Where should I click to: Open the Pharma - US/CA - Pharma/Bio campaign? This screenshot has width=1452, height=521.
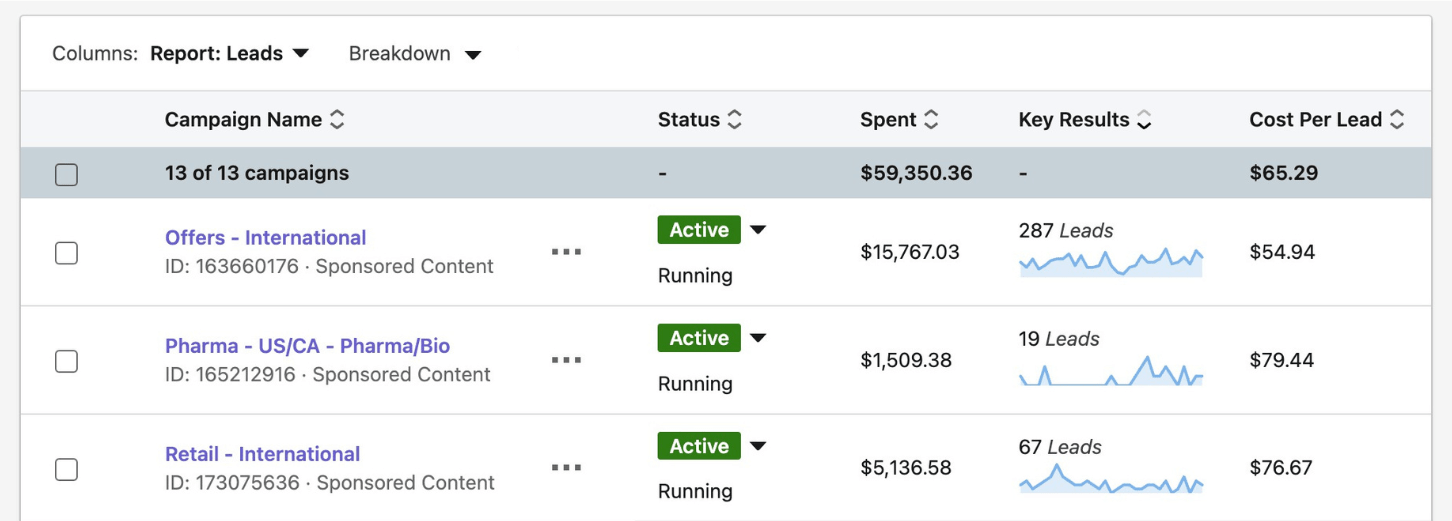pyautogui.click(x=307, y=346)
